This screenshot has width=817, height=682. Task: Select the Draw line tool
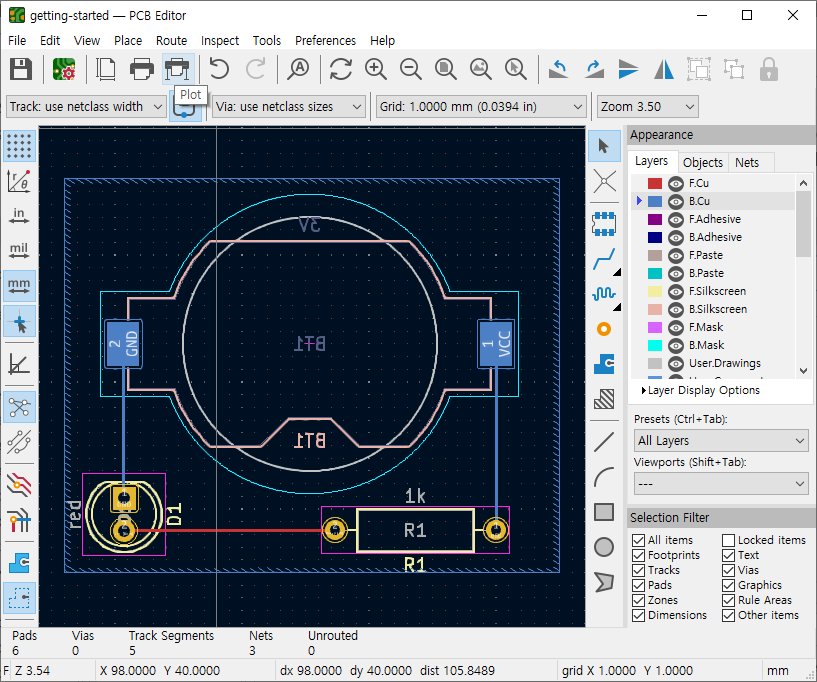point(604,442)
